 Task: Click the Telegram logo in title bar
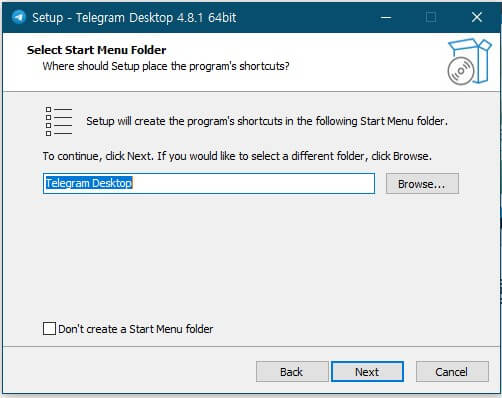pos(19,17)
